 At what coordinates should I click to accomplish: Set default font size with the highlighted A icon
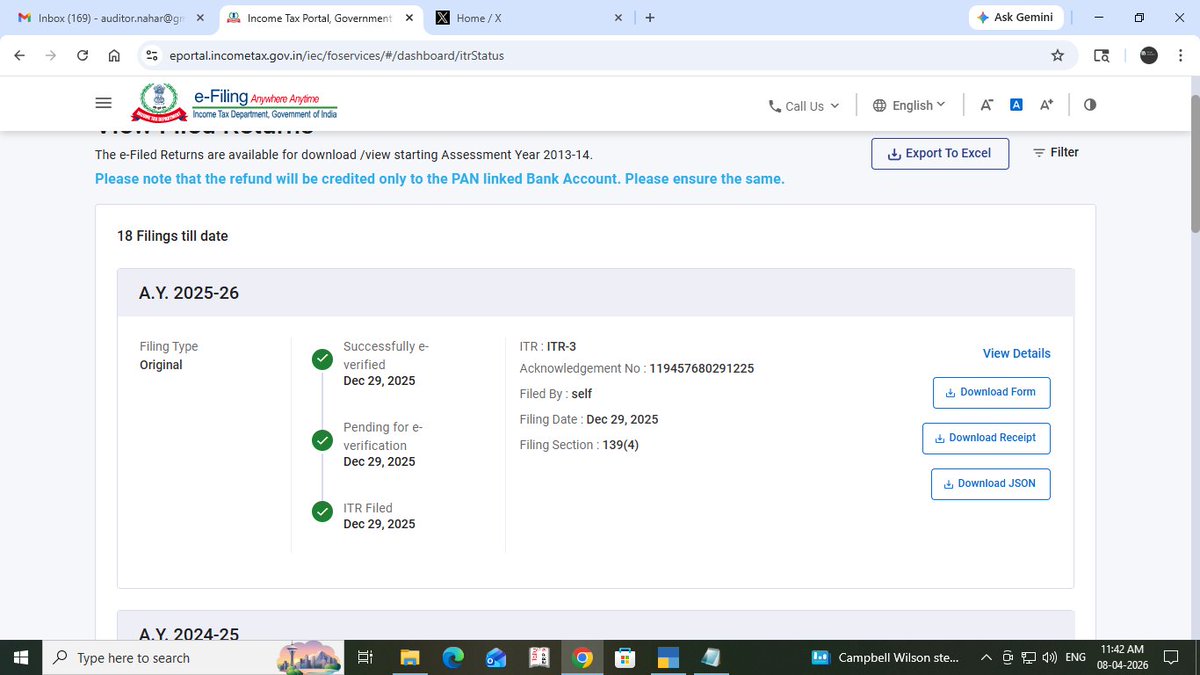point(1016,105)
